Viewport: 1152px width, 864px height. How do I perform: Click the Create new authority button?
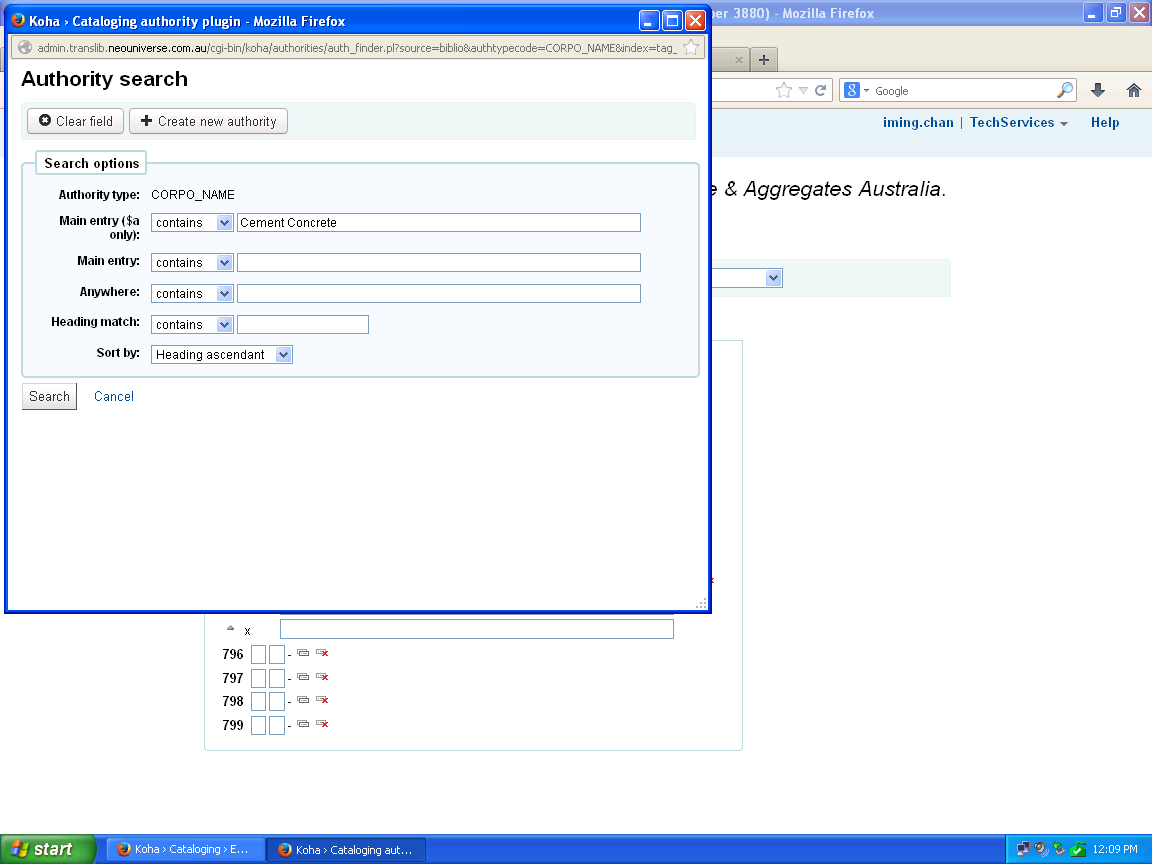point(208,121)
